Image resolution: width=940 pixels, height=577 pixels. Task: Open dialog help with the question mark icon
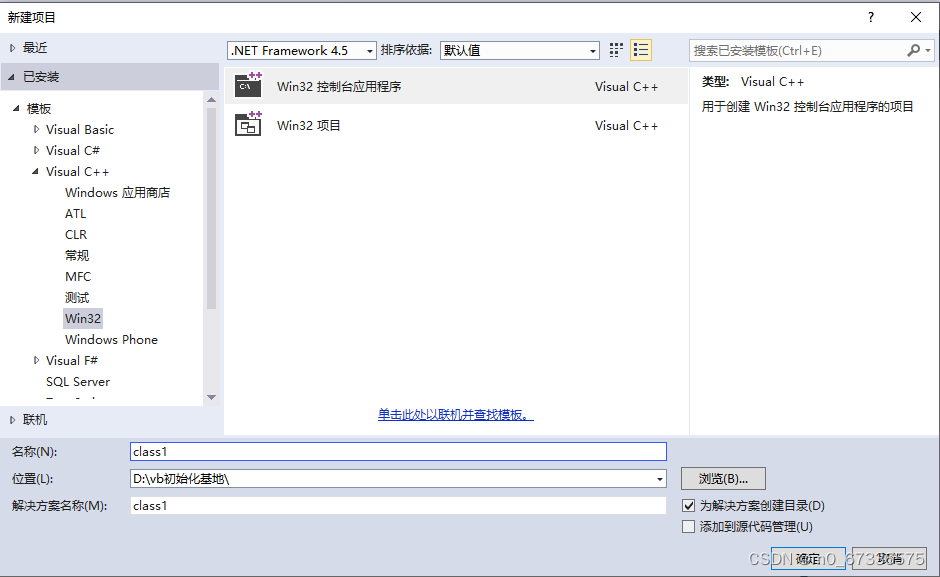[870, 16]
